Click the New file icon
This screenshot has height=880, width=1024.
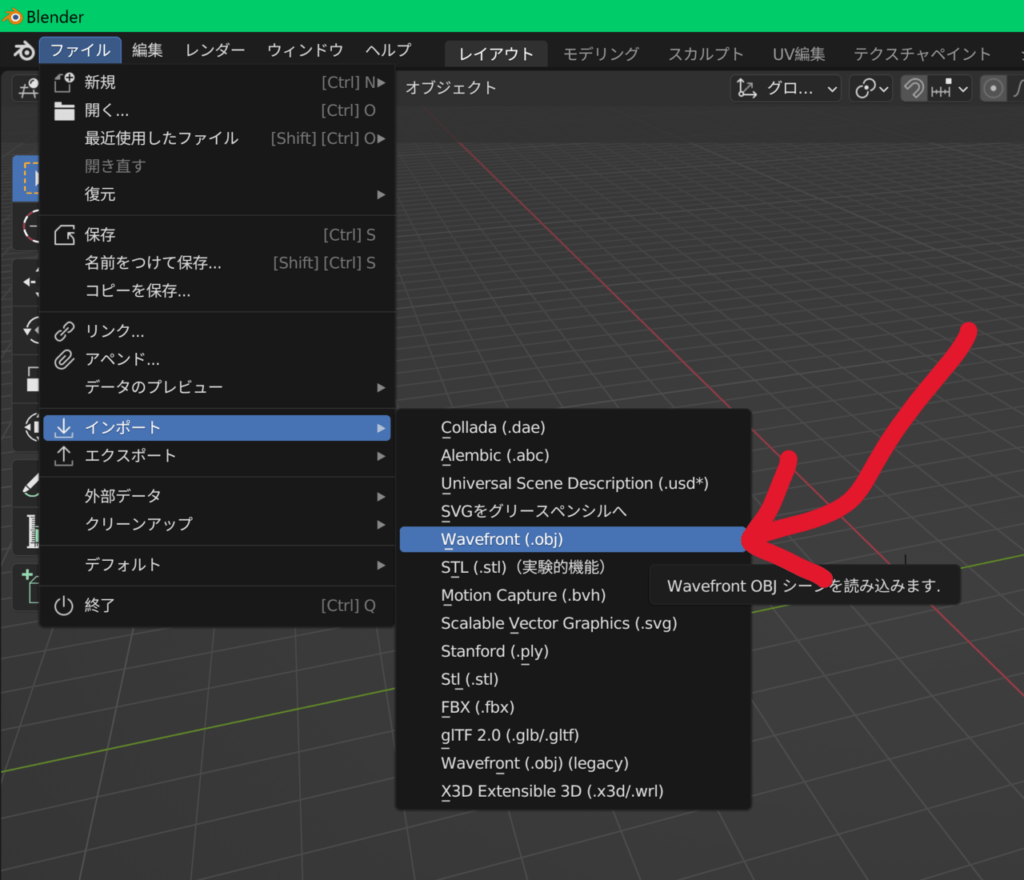(64, 82)
